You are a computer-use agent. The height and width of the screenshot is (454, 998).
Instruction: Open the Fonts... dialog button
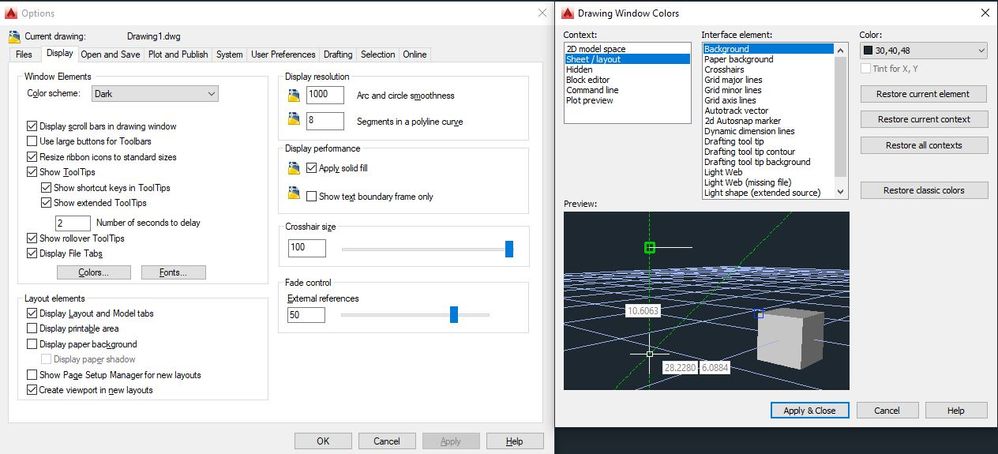(173, 273)
